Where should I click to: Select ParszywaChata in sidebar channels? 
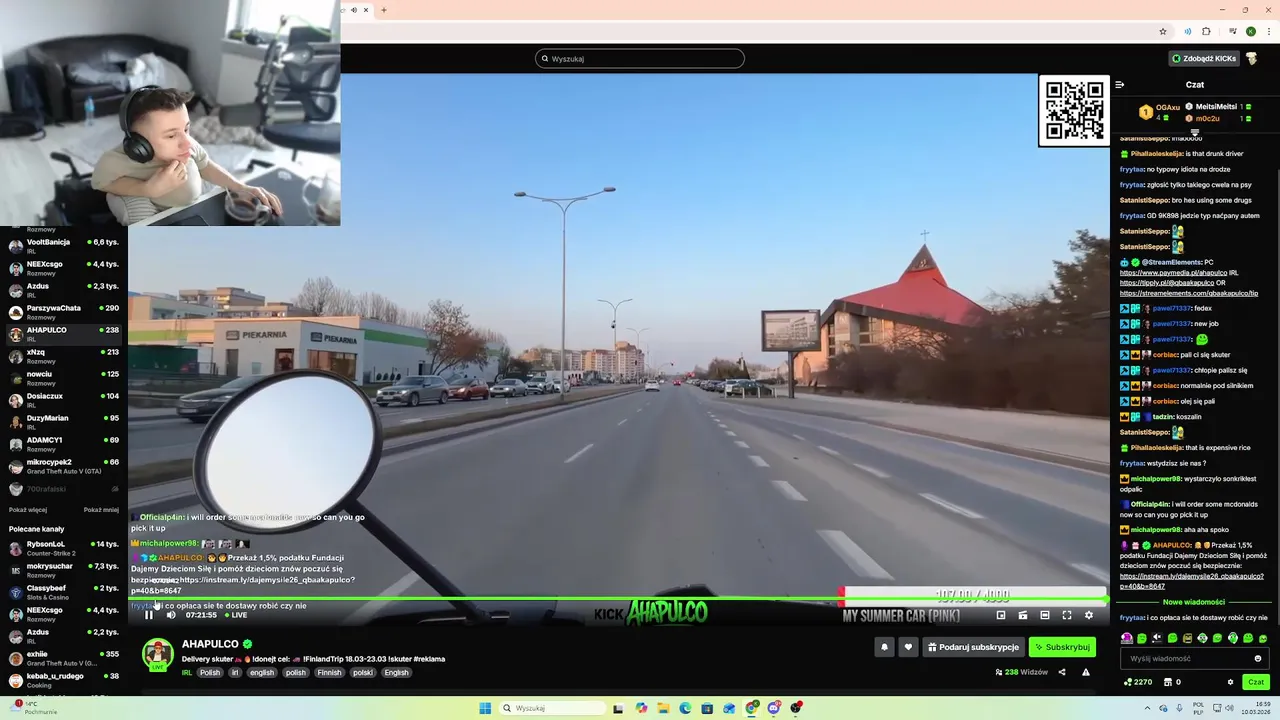coord(64,312)
